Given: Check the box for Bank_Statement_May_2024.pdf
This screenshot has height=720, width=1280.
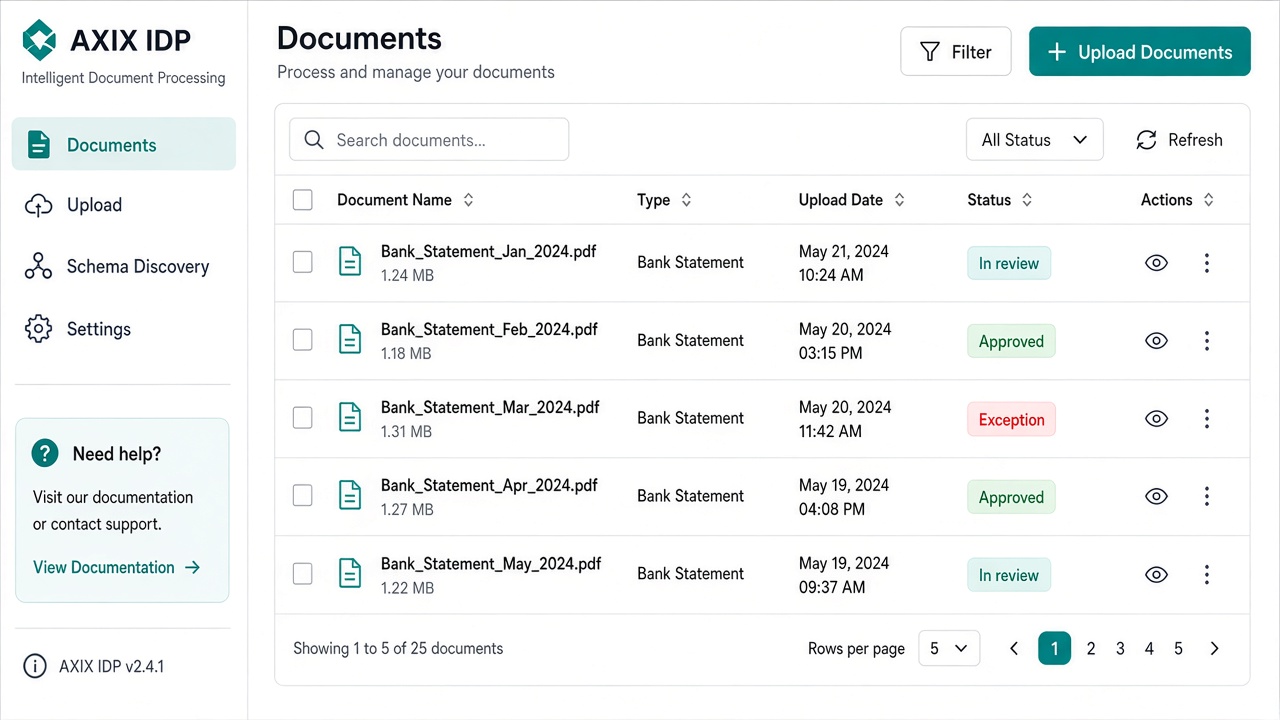Looking at the screenshot, I should pos(303,573).
